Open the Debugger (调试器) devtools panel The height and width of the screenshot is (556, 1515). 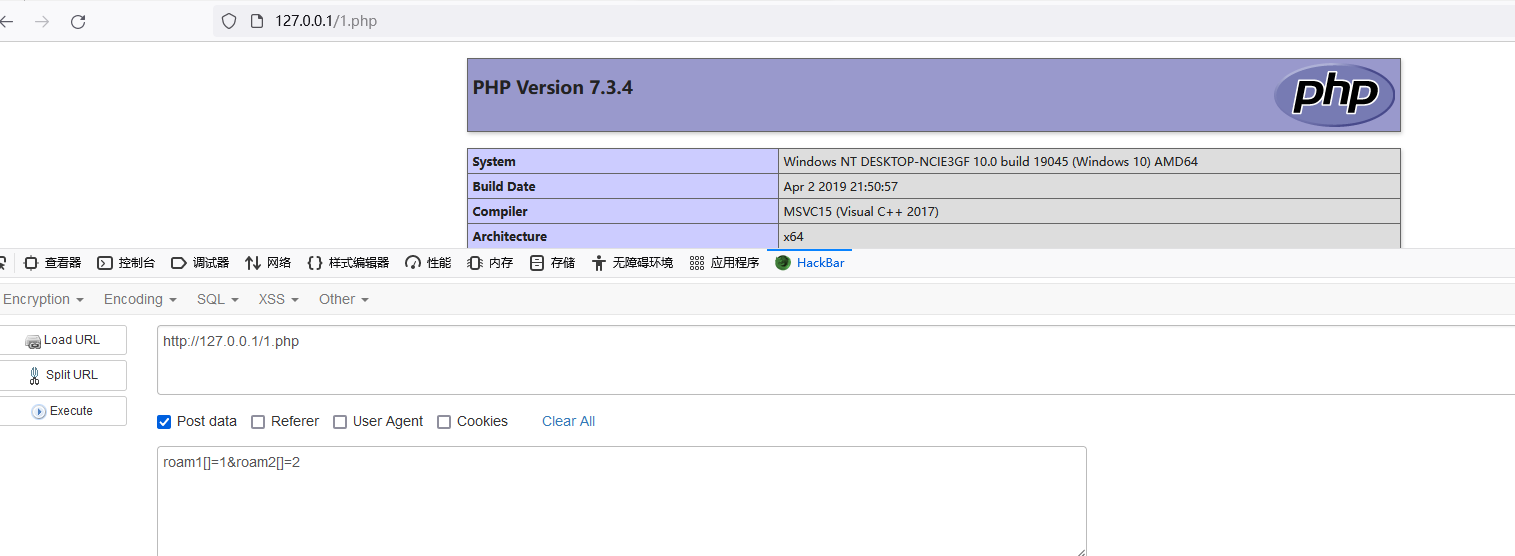click(200, 263)
